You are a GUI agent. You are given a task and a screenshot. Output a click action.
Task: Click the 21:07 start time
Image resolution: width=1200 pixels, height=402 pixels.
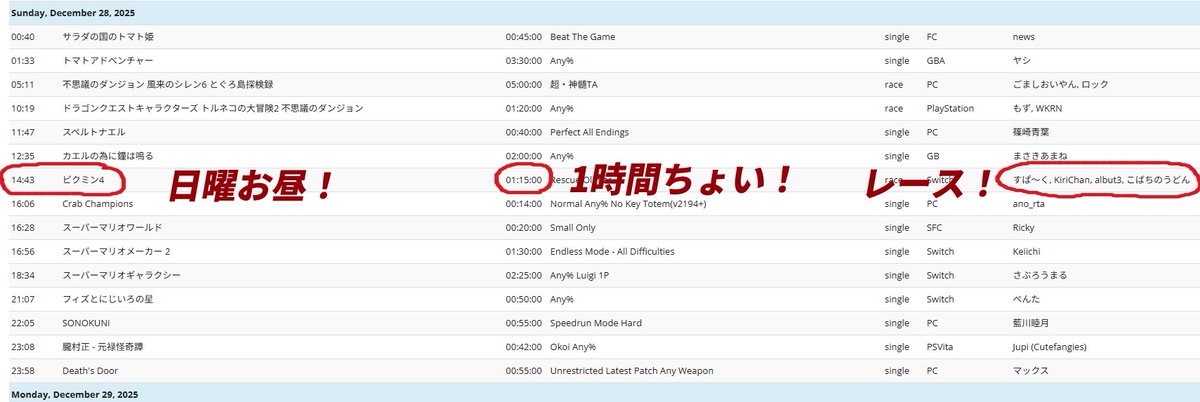pos(23,299)
